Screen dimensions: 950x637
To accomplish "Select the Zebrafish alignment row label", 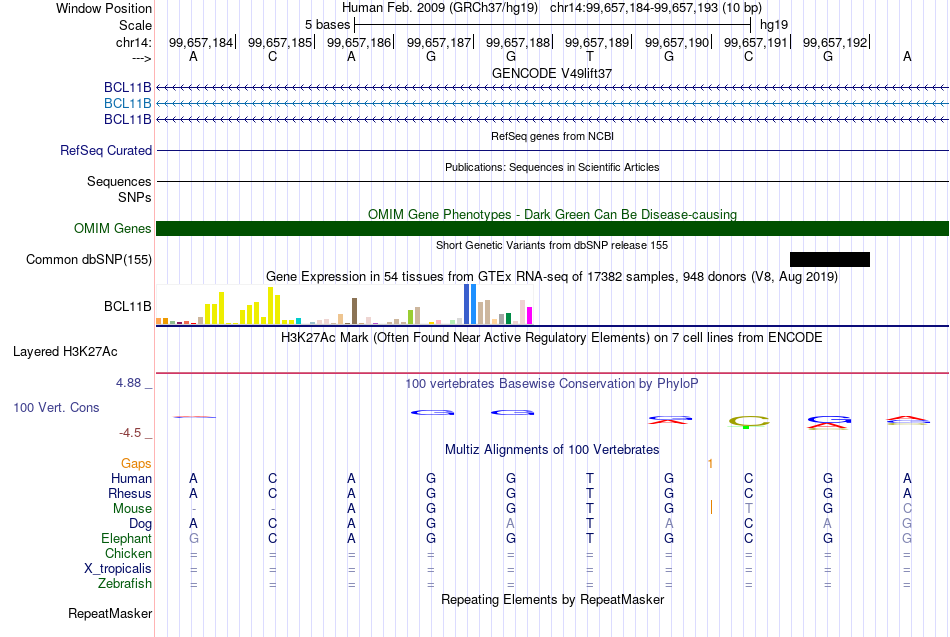I will [125, 583].
